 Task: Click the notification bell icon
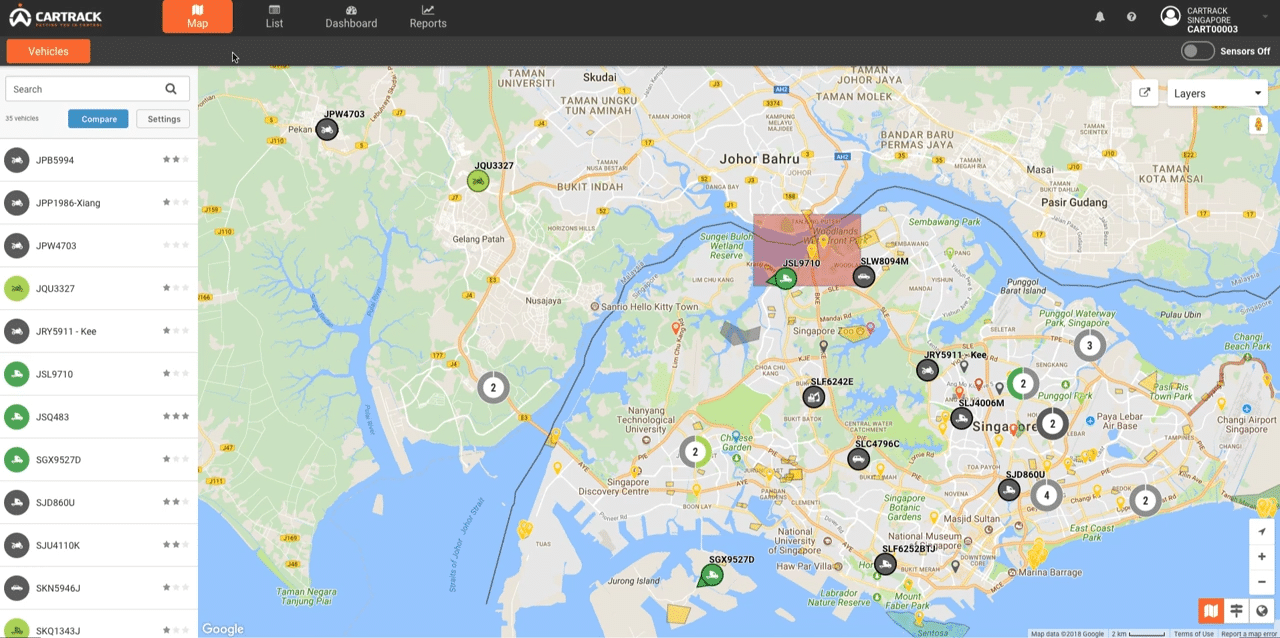[x=1101, y=15]
